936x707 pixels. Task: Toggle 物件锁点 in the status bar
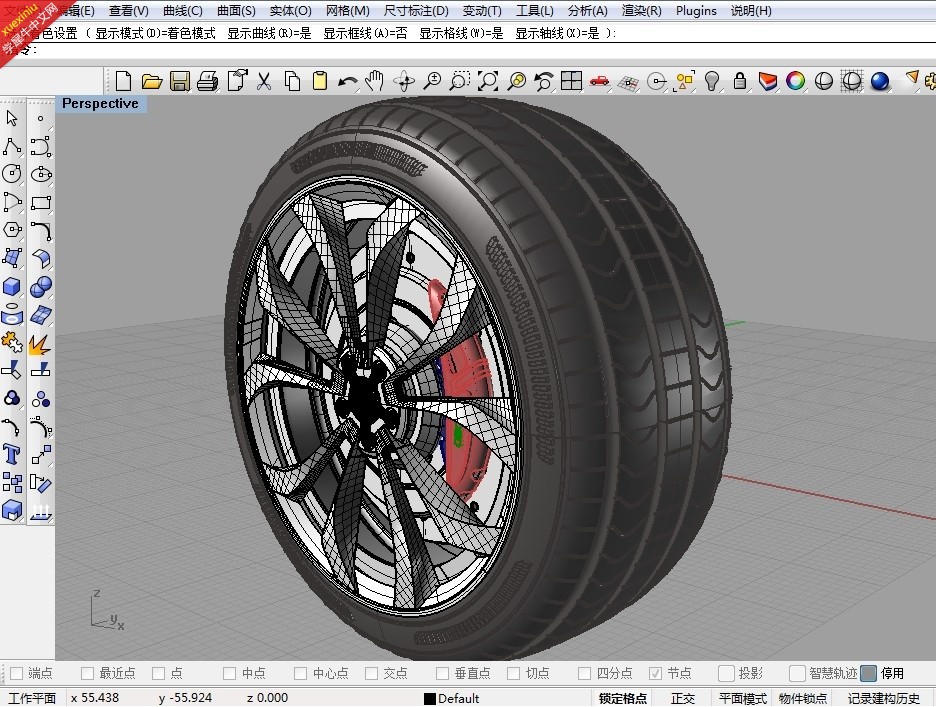803,698
